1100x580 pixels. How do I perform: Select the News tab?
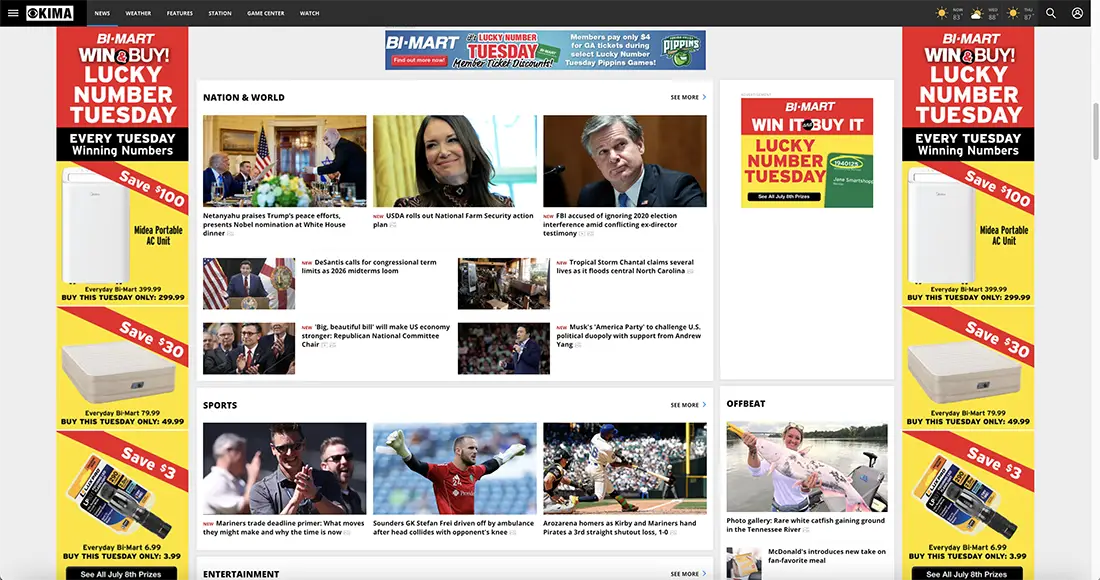coord(102,13)
